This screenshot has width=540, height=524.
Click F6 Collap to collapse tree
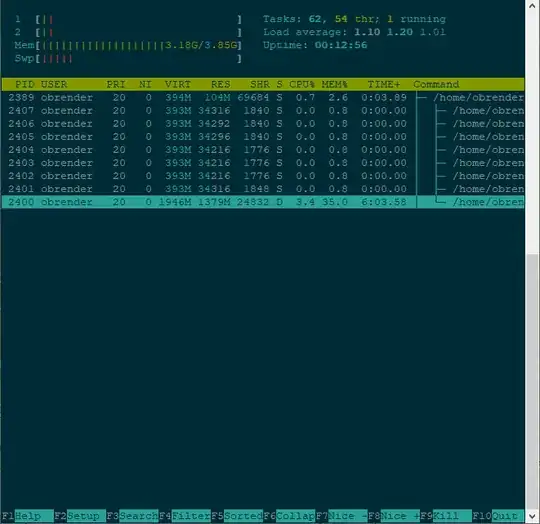pyautogui.click(x=289, y=516)
